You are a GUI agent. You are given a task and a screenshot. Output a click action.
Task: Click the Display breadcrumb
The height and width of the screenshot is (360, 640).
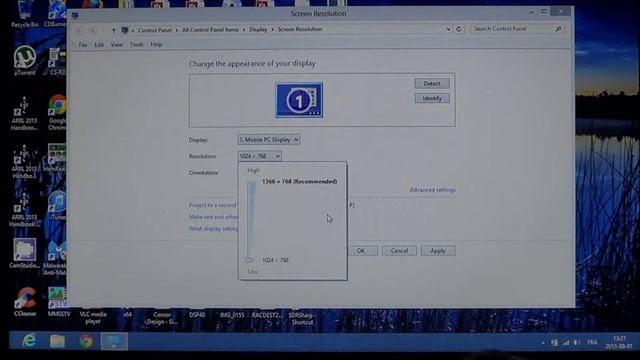click(258, 29)
